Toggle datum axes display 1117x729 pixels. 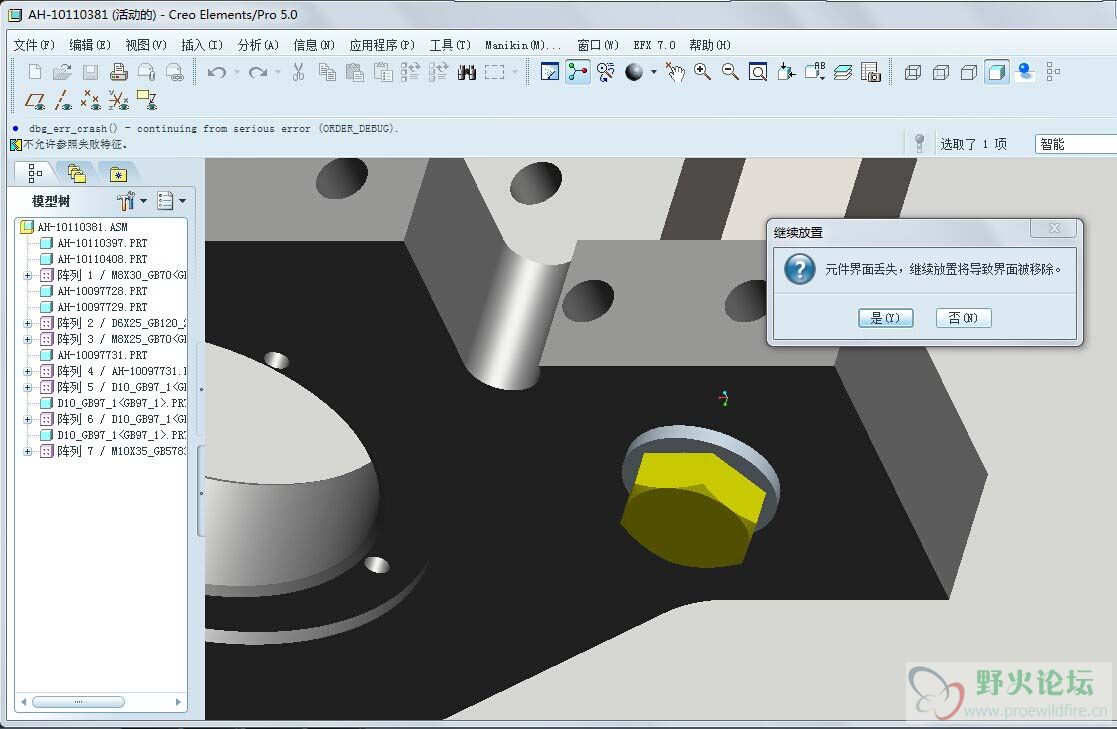(x=63, y=100)
